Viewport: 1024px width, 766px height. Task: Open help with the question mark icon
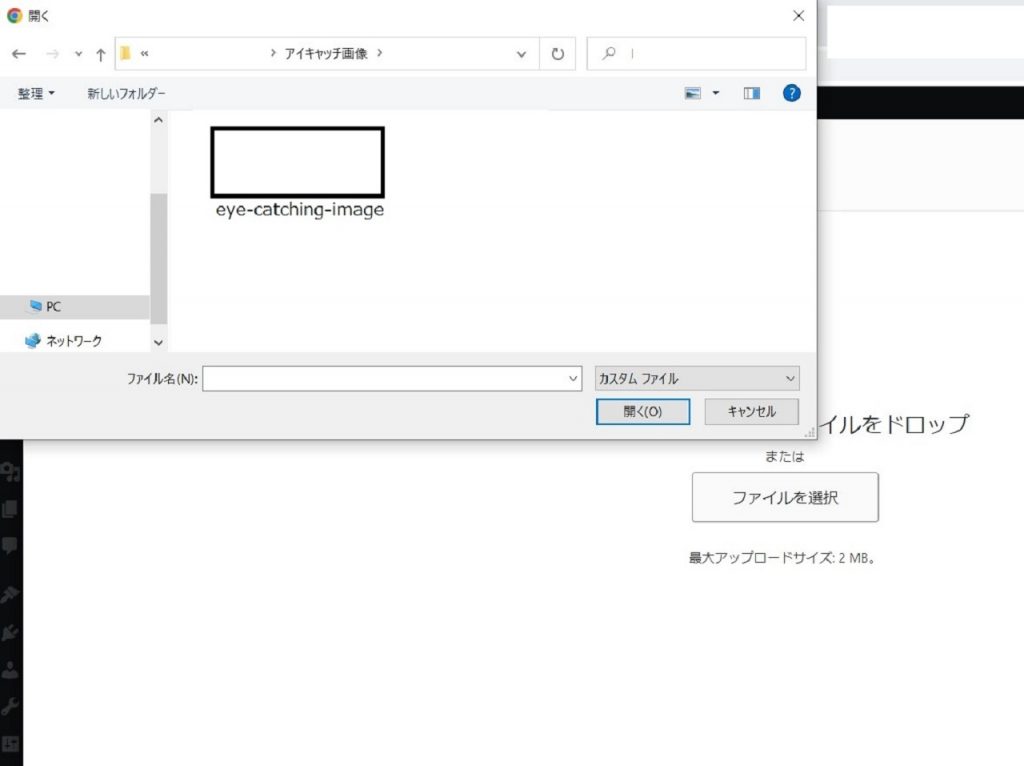[792, 93]
